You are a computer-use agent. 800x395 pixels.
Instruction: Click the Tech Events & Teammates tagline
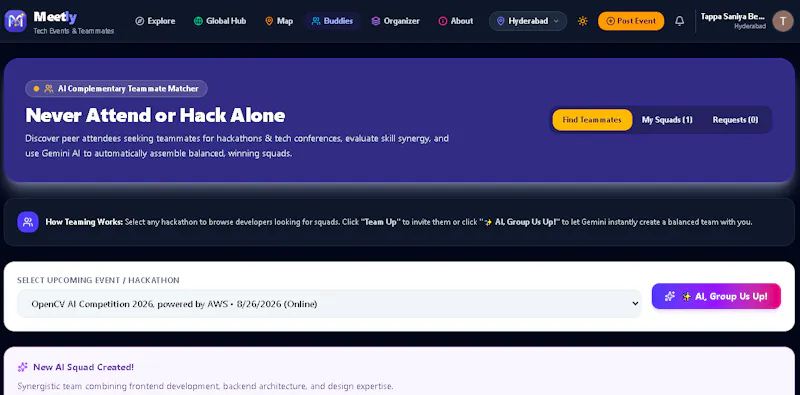pos(74,31)
